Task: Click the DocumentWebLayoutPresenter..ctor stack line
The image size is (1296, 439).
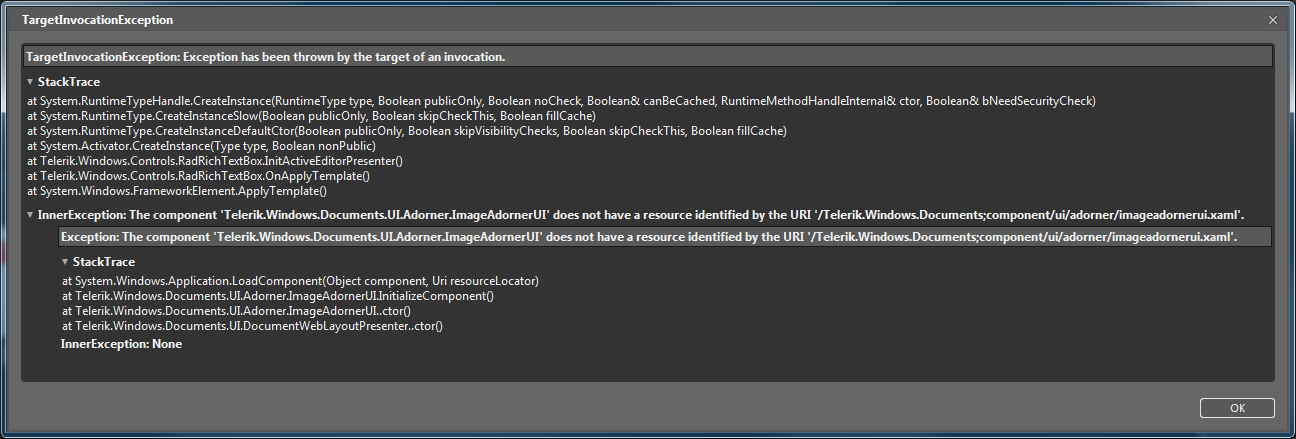Action: 252,326
